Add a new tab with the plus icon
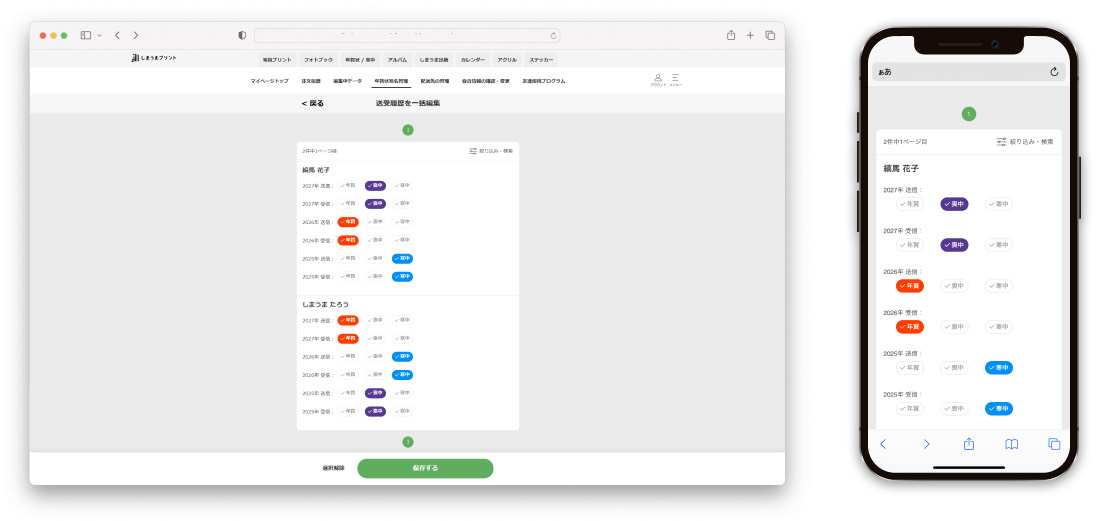 coord(750,35)
